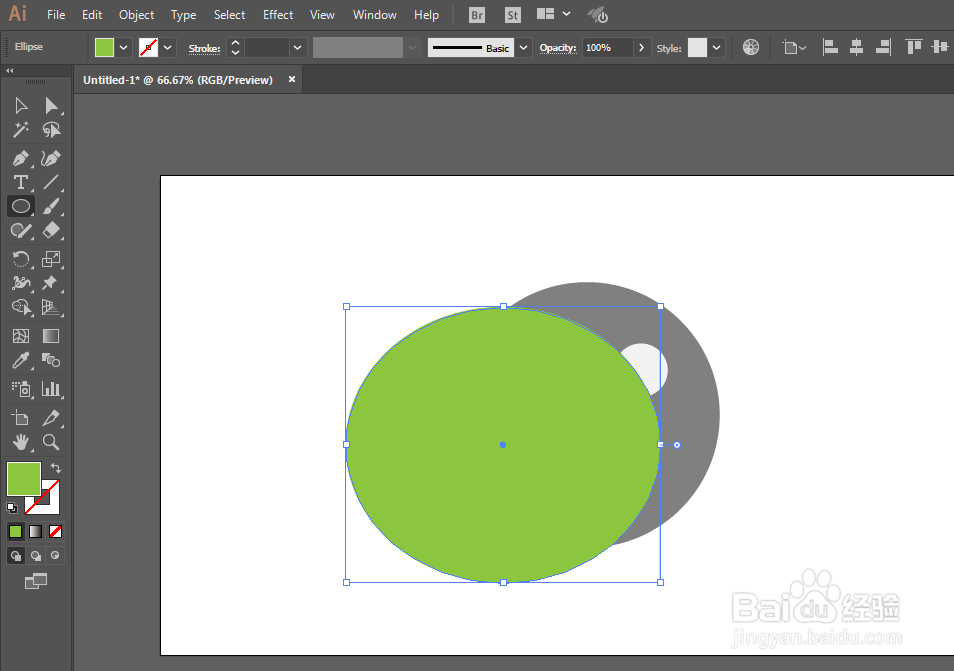Reset to default fill and stroke
This screenshot has height=671, width=954.
pyautogui.click(x=12, y=507)
